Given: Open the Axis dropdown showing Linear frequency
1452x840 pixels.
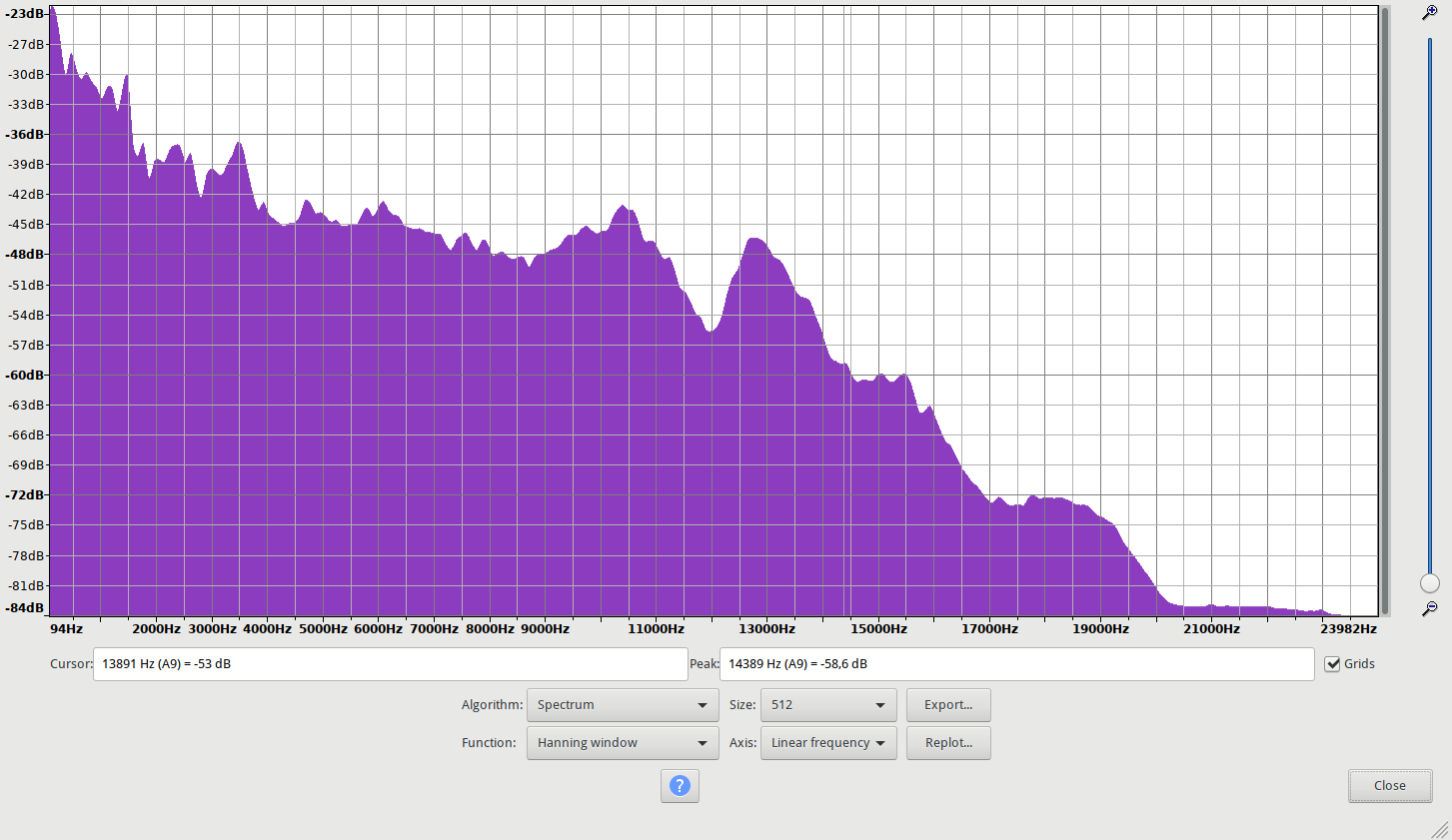Looking at the screenshot, I should pyautogui.click(x=828, y=743).
